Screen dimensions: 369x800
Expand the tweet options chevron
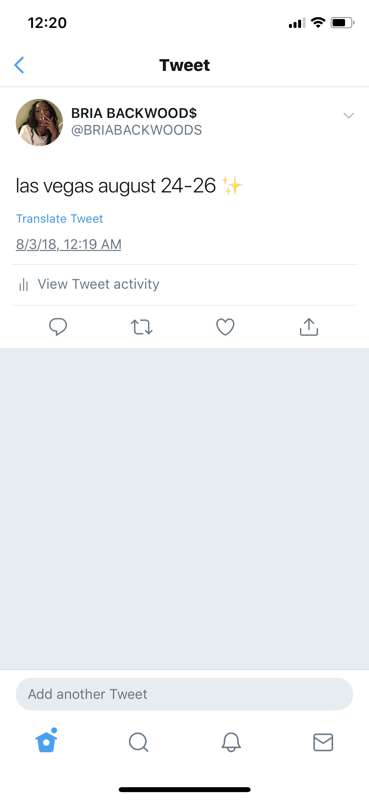coord(349,116)
